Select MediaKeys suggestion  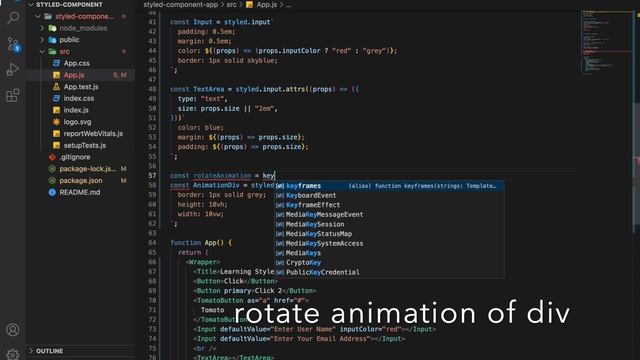click(x=389, y=253)
